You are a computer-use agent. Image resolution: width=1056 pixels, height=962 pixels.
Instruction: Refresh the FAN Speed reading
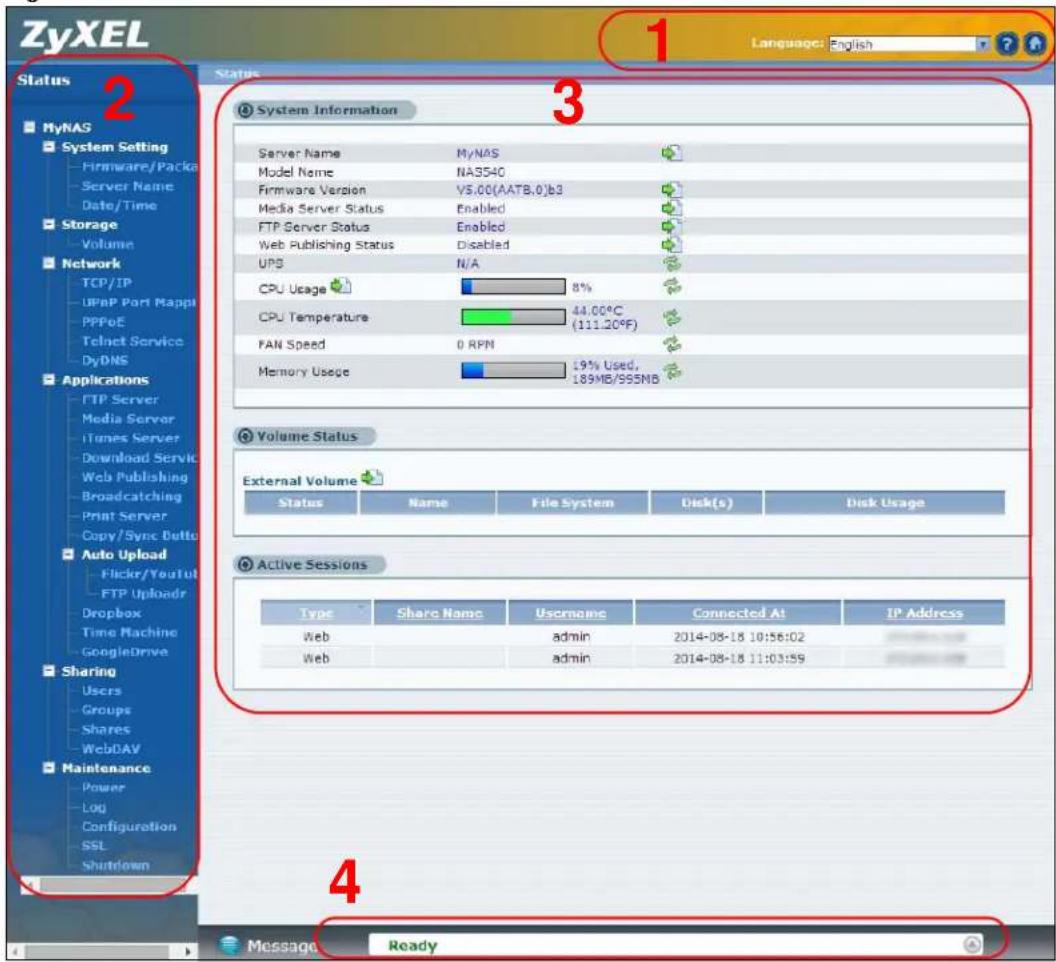(672, 344)
